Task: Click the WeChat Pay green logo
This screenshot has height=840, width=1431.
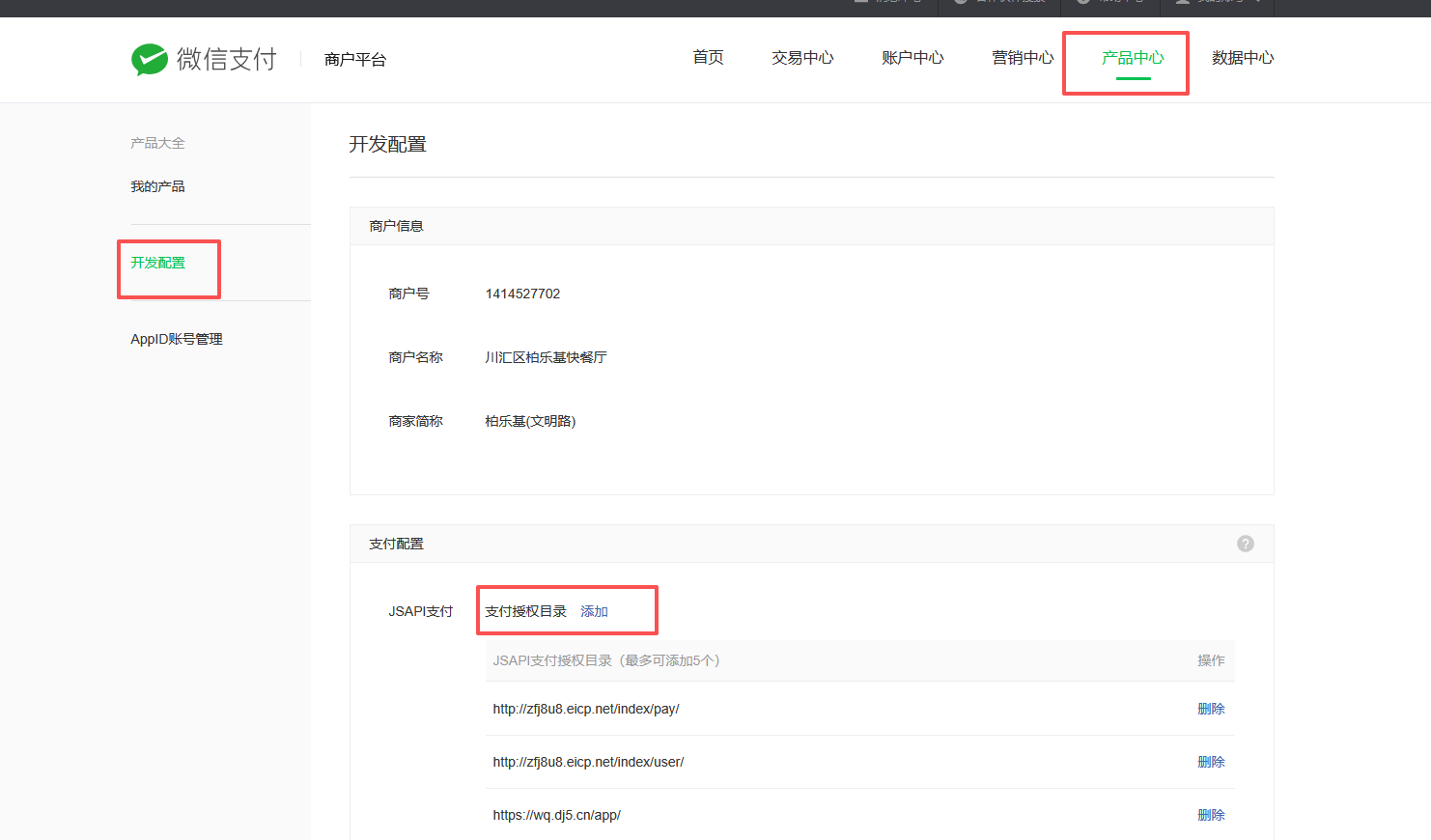Action: [x=150, y=60]
